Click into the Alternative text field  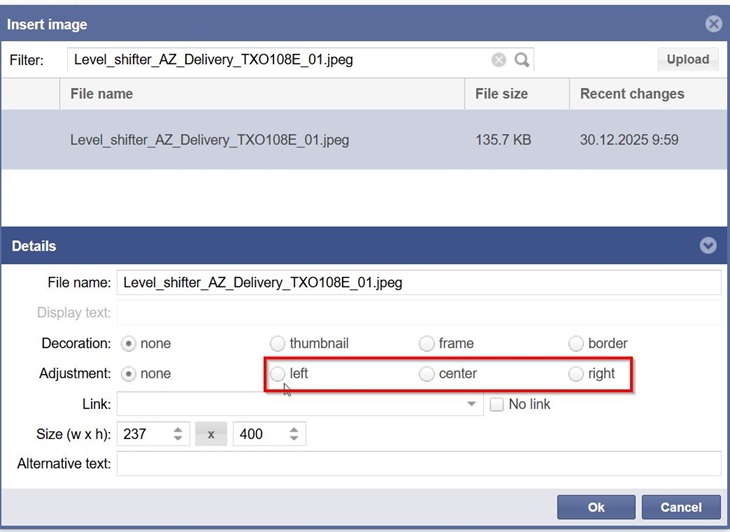pos(418,464)
